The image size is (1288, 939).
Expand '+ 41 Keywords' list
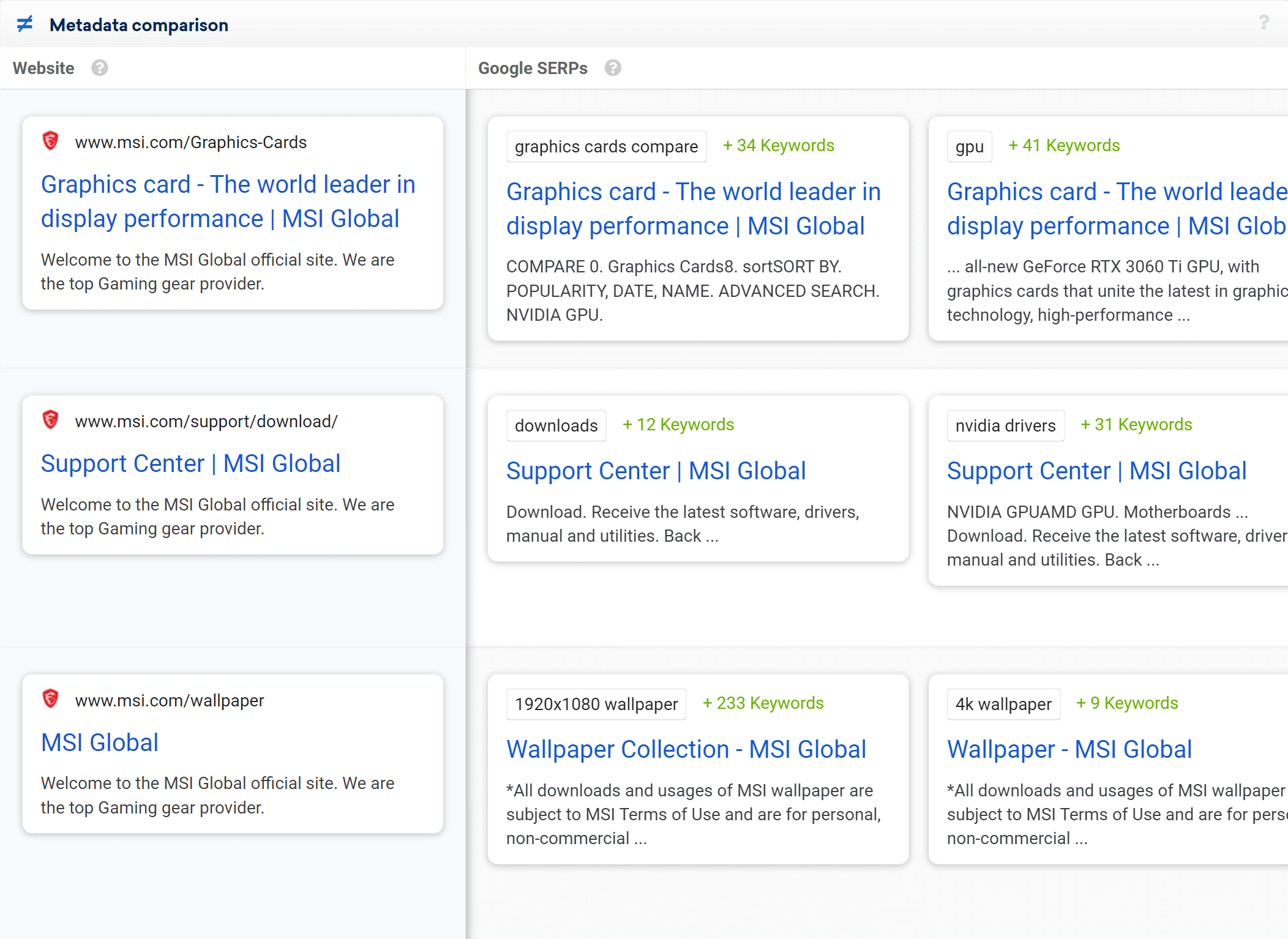(x=1064, y=146)
